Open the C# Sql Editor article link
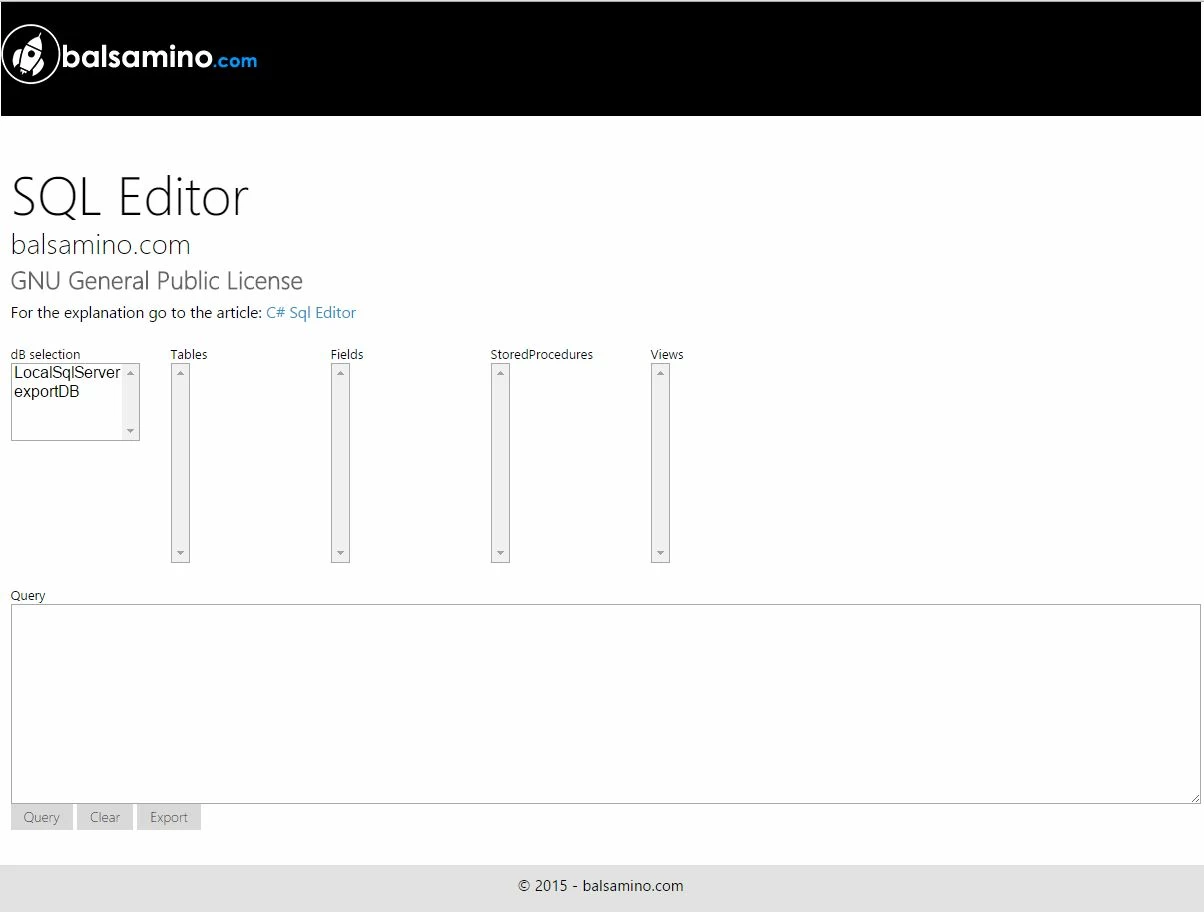Viewport: 1204px width, 912px height. 310,313
